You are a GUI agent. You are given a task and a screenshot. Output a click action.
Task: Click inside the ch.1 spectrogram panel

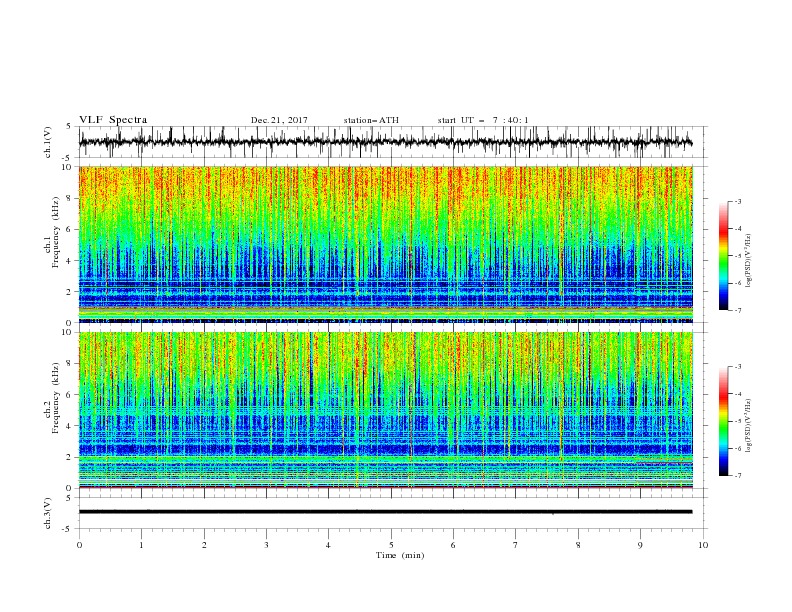386,244
